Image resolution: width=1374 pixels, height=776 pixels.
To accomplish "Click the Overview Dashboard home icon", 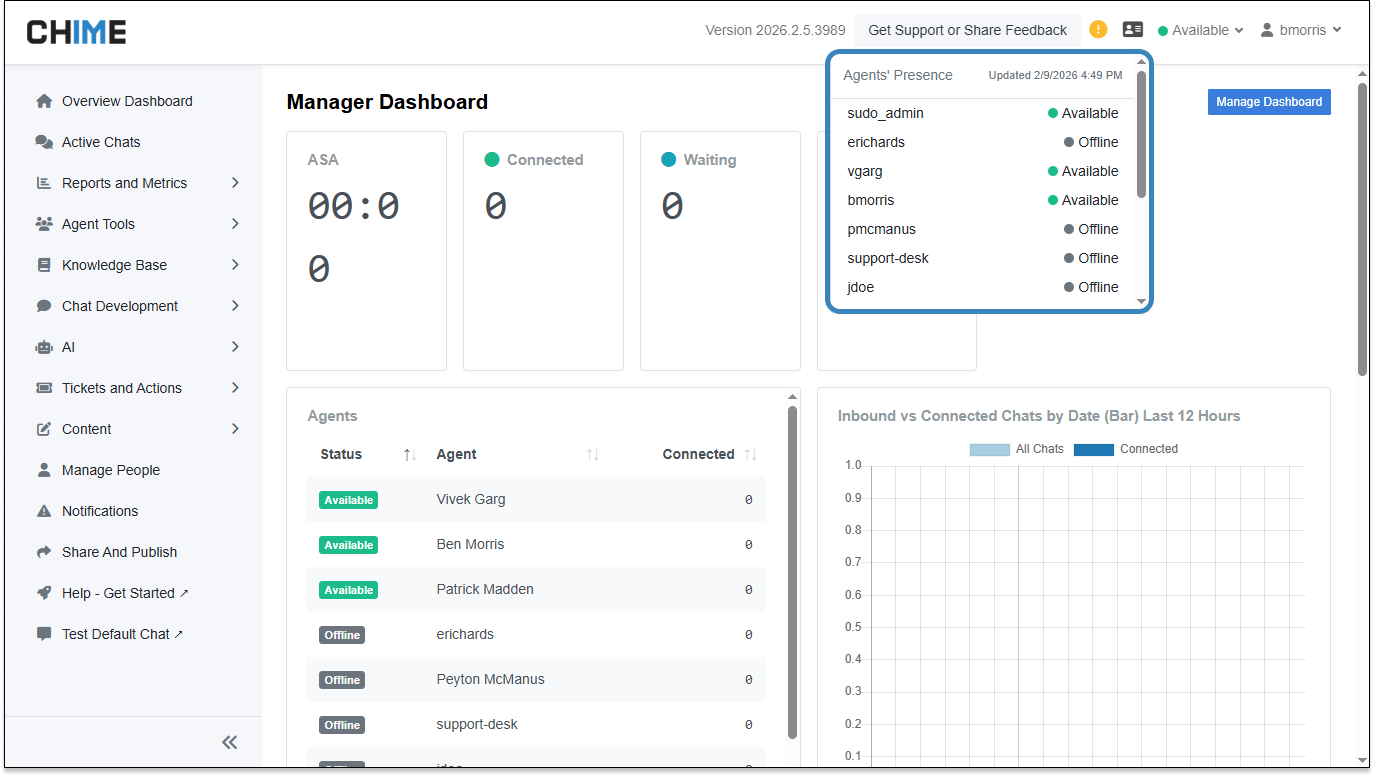I will [44, 101].
